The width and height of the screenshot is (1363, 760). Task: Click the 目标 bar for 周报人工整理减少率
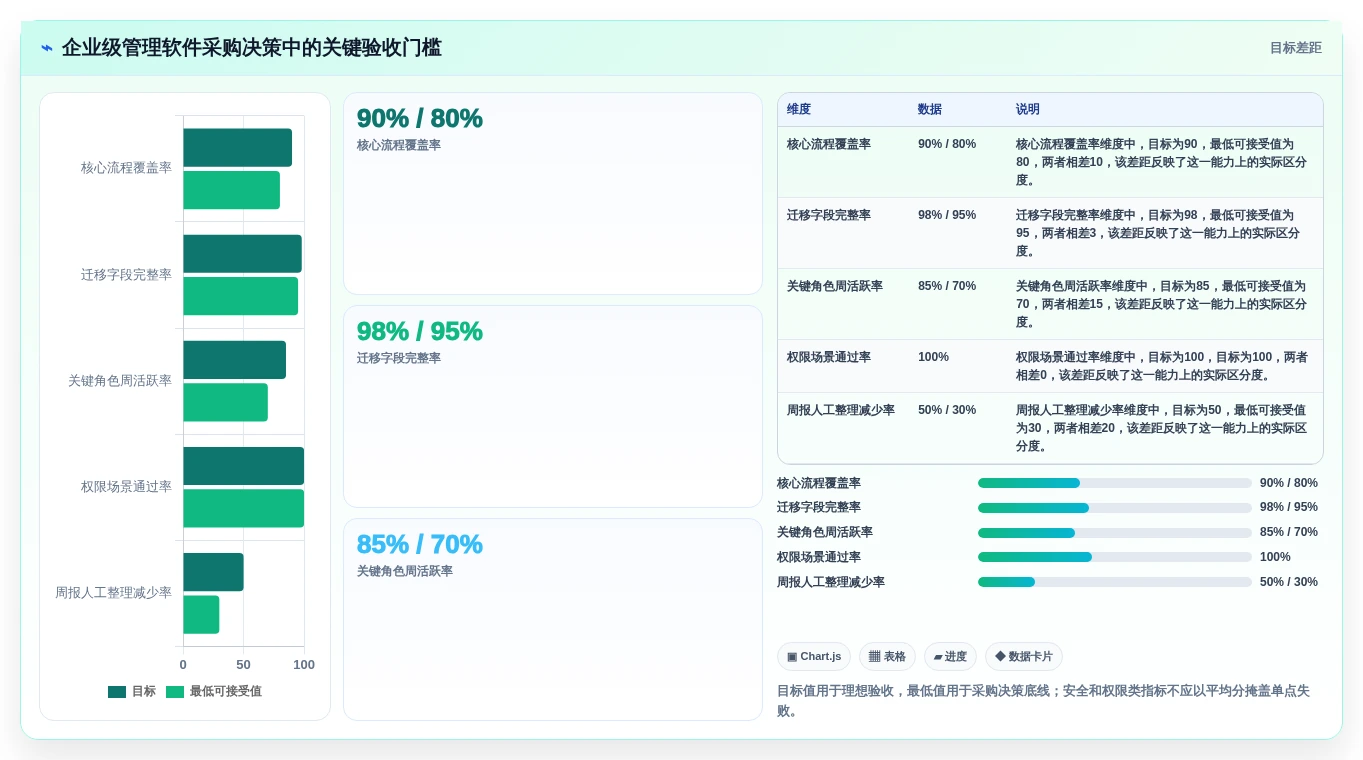(213, 572)
